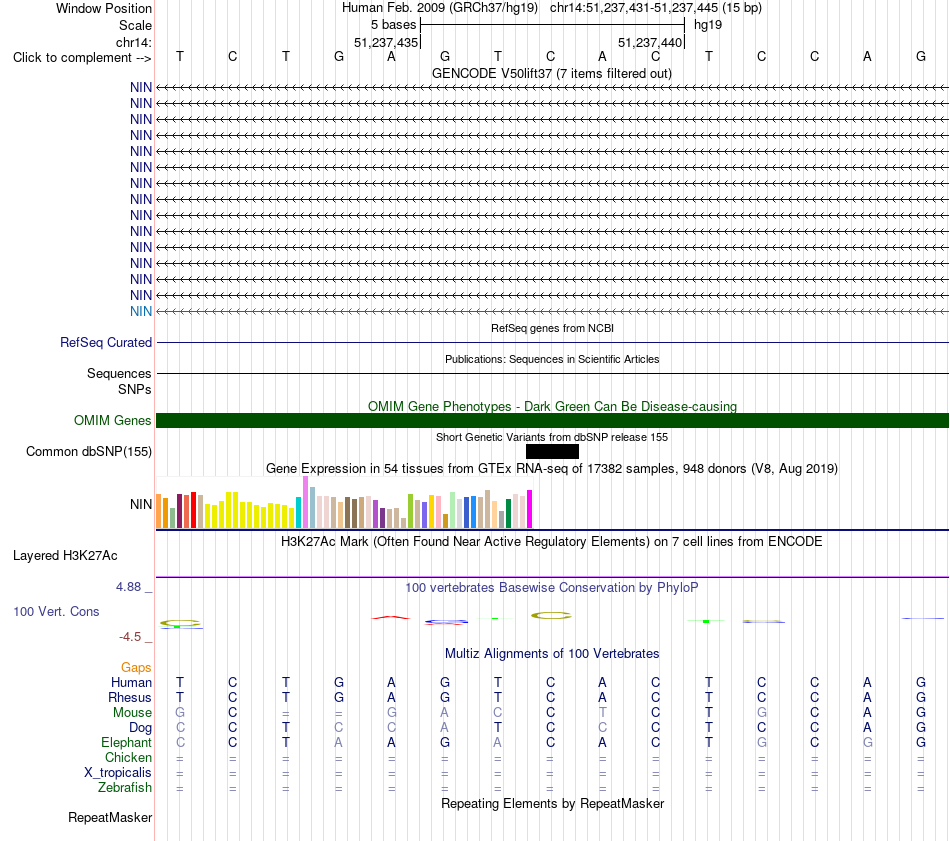Select the Dog alignment row label

click(x=140, y=728)
